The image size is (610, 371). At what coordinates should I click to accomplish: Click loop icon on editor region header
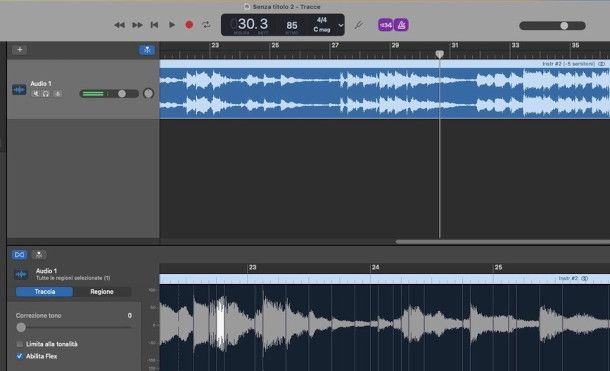(x=584, y=278)
